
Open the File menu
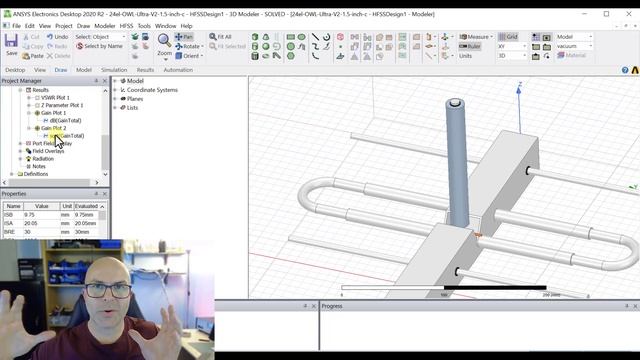(16, 26)
